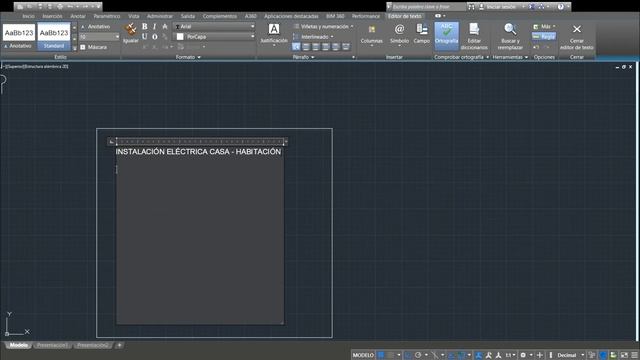Open the Justificación menu
Viewport: 640px width, 360px height.
(x=274, y=34)
